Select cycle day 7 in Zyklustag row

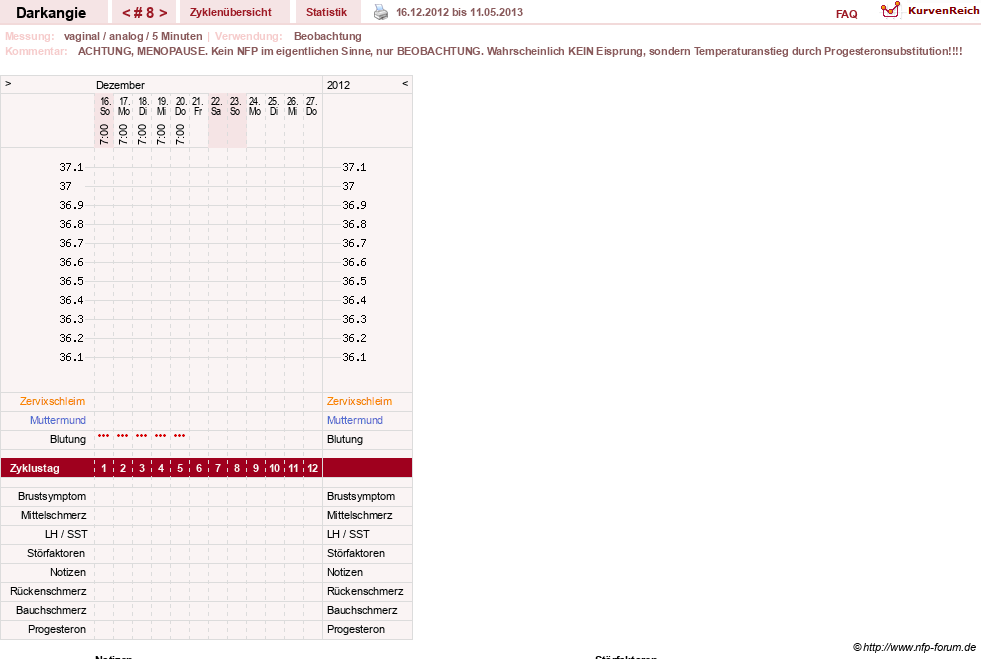218,468
